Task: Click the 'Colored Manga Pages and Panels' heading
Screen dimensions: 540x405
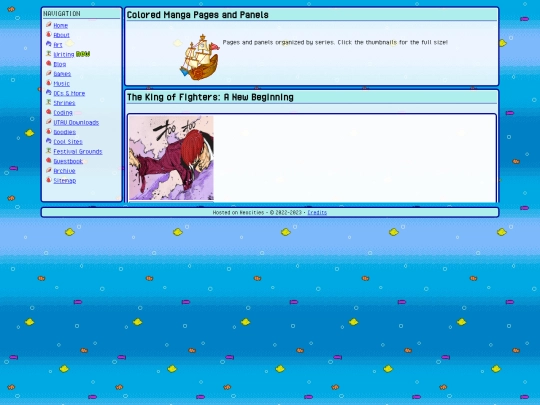Action: (198, 15)
